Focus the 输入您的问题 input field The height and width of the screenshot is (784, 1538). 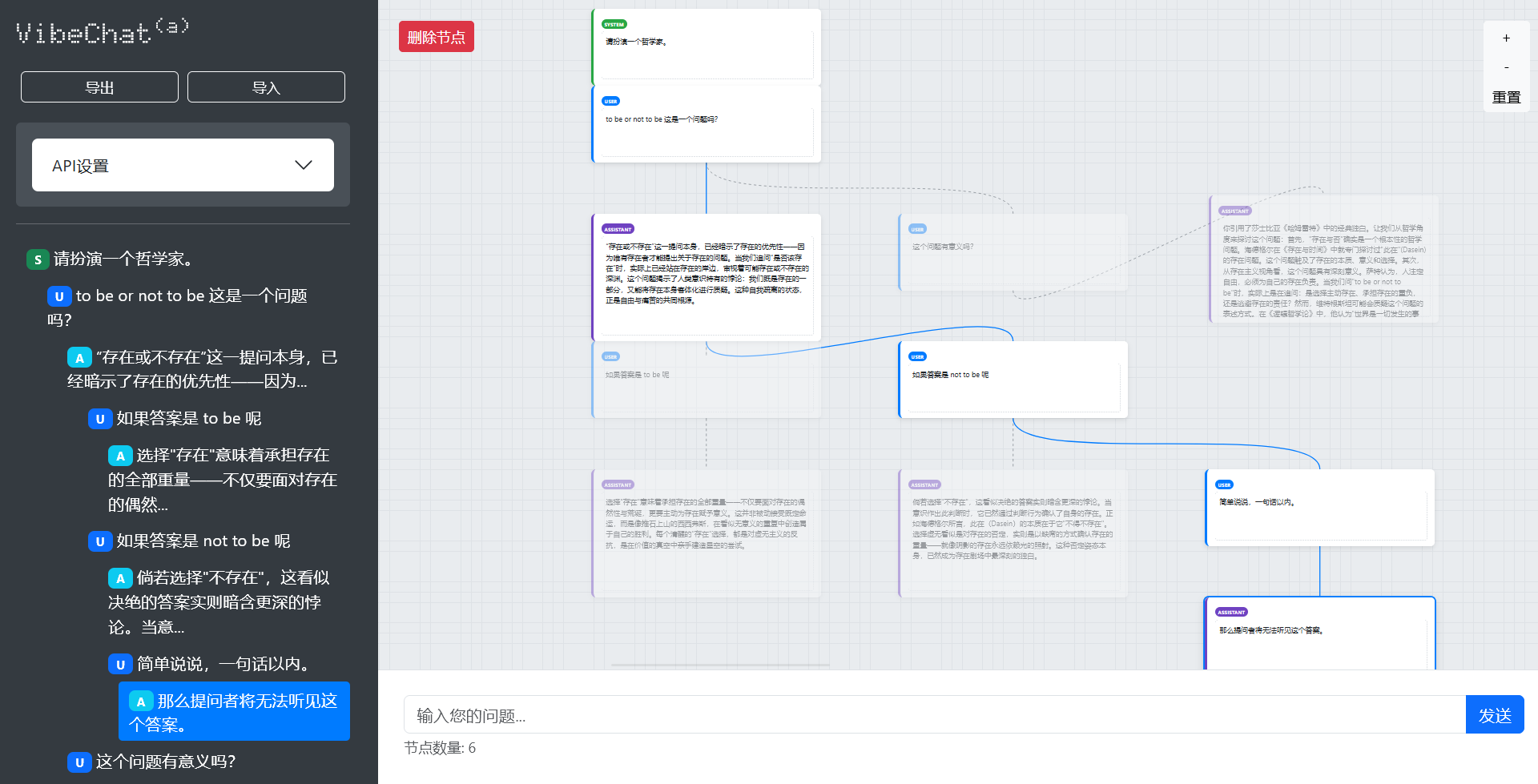935,714
